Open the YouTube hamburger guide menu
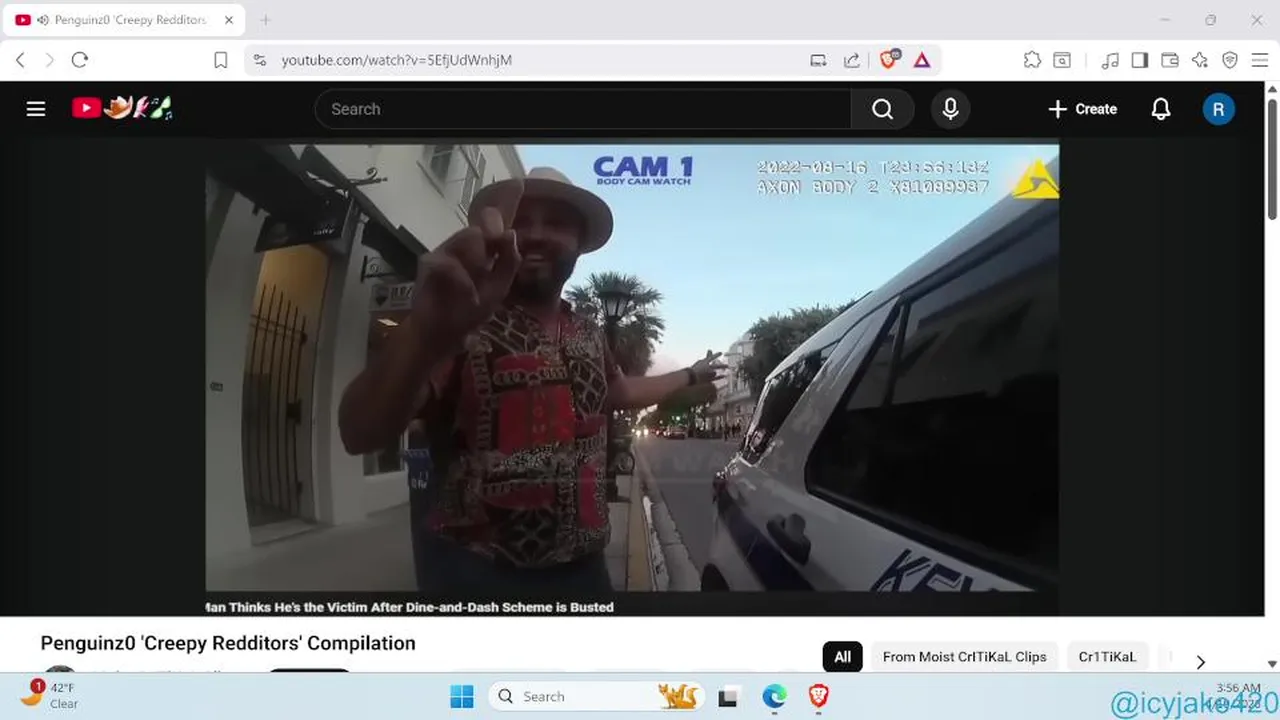Screen dimensions: 1280x720 click(36, 109)
